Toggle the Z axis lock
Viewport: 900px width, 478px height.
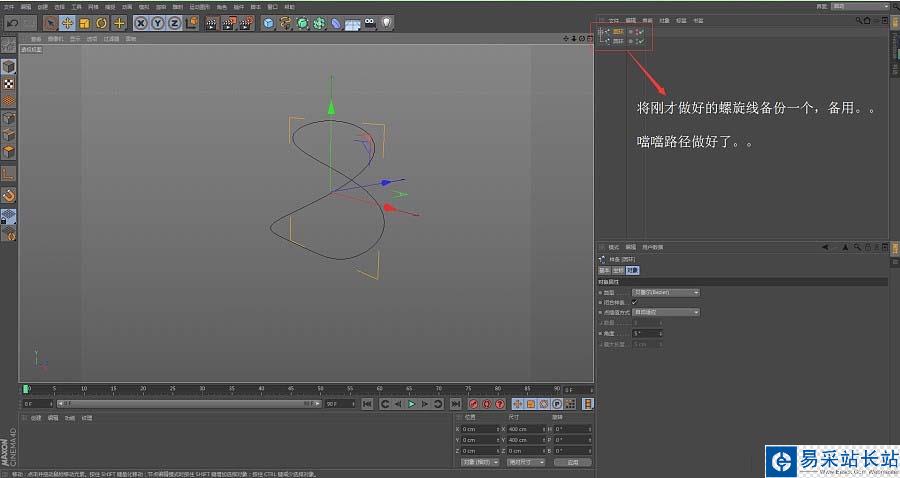coord(174,23)
